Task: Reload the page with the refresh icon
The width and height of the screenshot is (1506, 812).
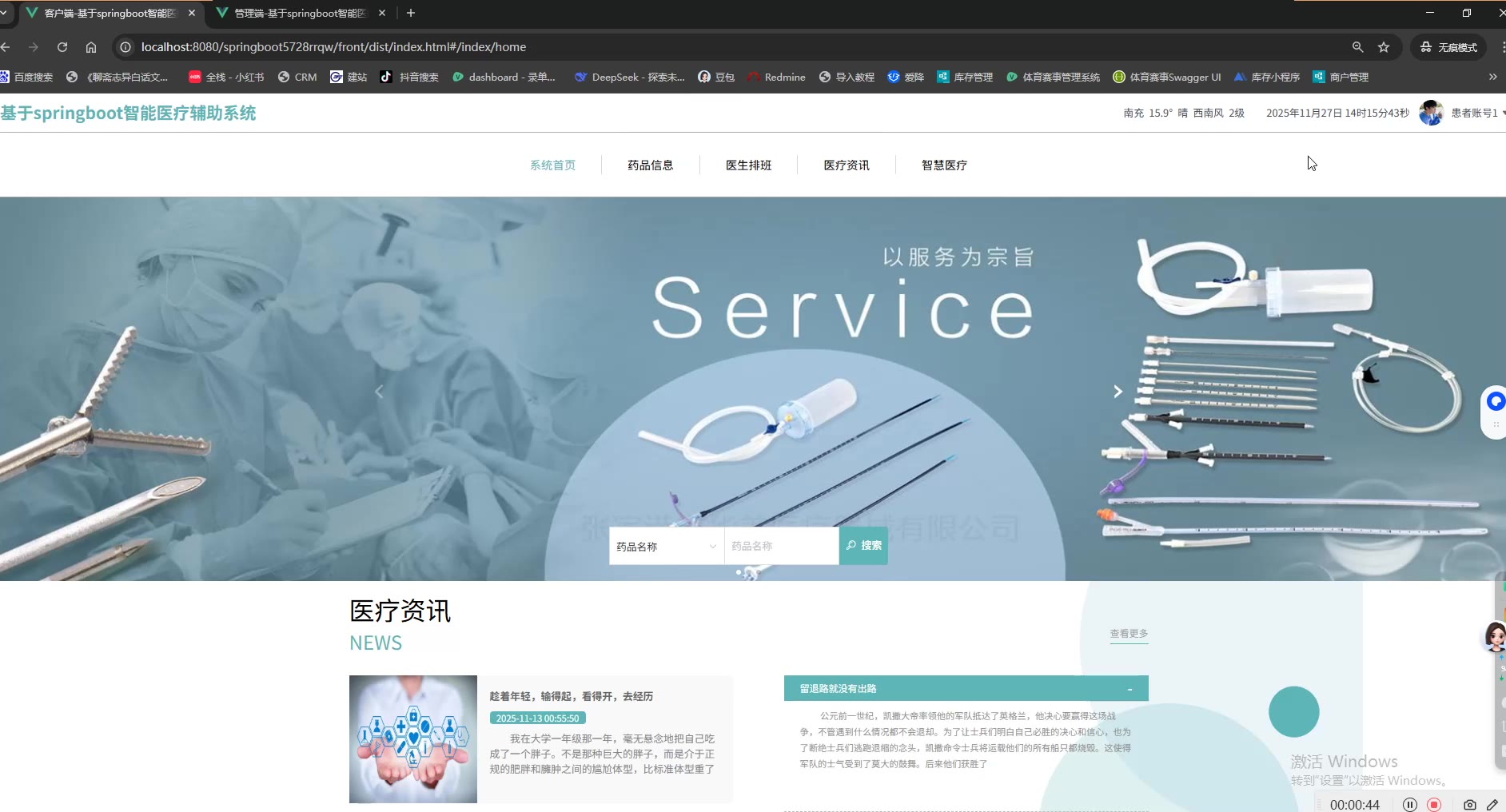Action: pos(62,47)
